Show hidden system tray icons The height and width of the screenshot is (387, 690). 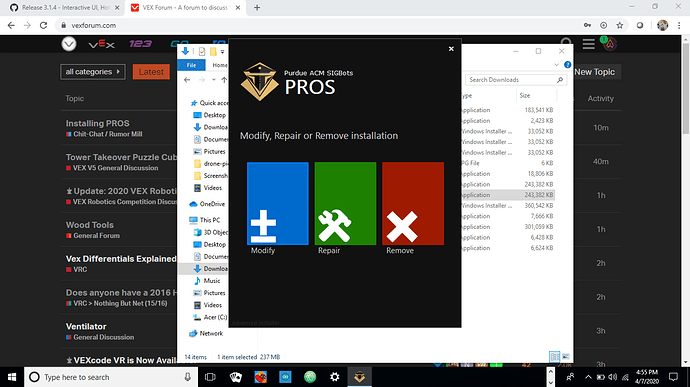point(588,377)
